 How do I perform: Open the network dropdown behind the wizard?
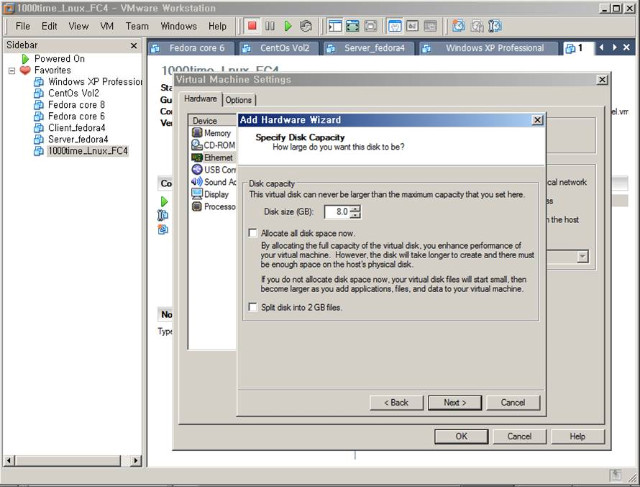coord(582,257)
